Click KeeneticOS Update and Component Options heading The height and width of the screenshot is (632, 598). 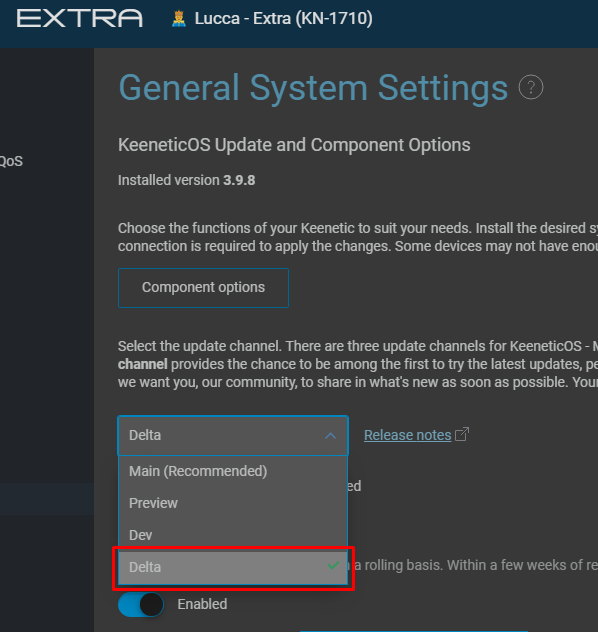click(x=294, y=145)
